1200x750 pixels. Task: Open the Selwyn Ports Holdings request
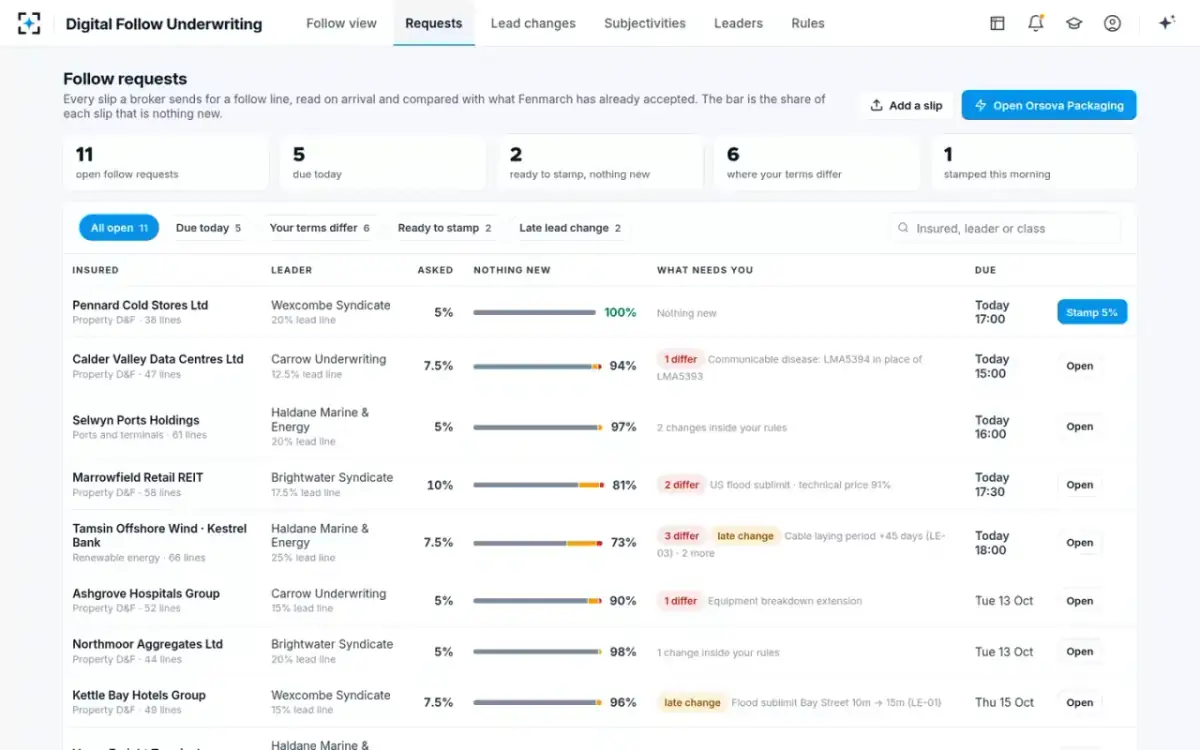pyautogui.click(x=1079, y=427)
